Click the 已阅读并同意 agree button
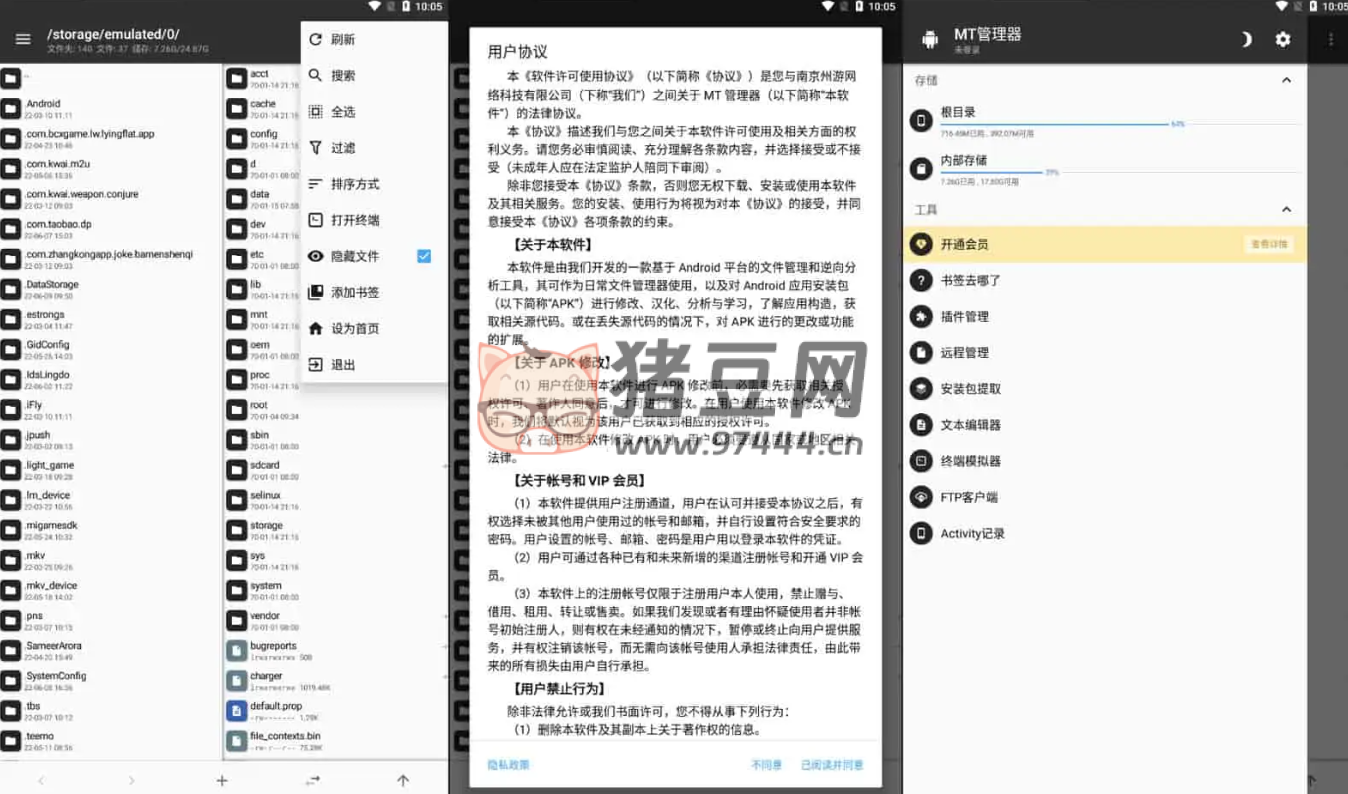1348x794 pixels. point(831,765)
